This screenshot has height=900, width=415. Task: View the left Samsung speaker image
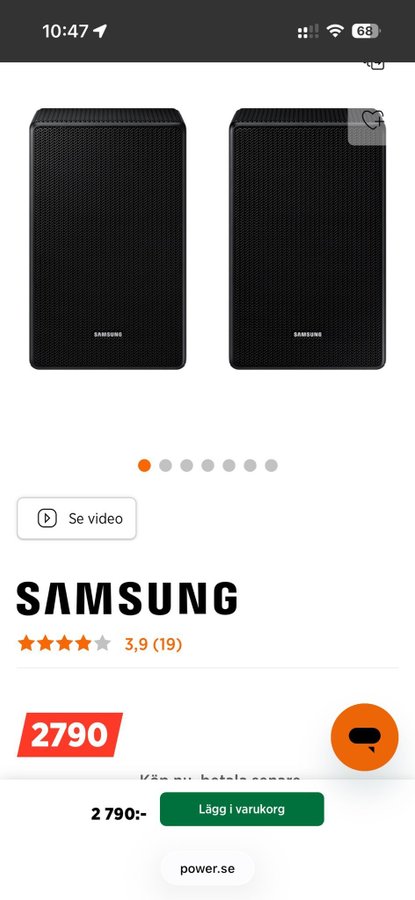pos(108,239)
